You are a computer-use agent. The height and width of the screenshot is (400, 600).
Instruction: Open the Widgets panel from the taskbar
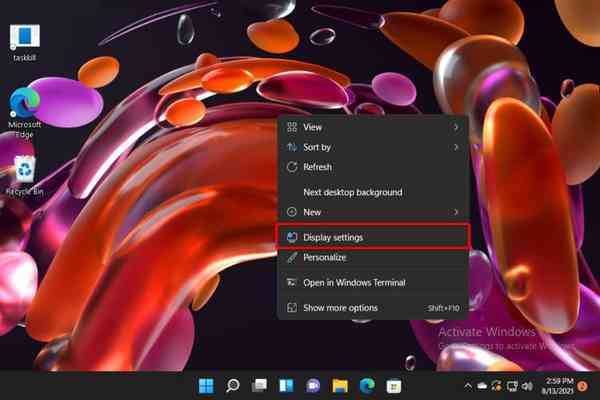(286, 386)
